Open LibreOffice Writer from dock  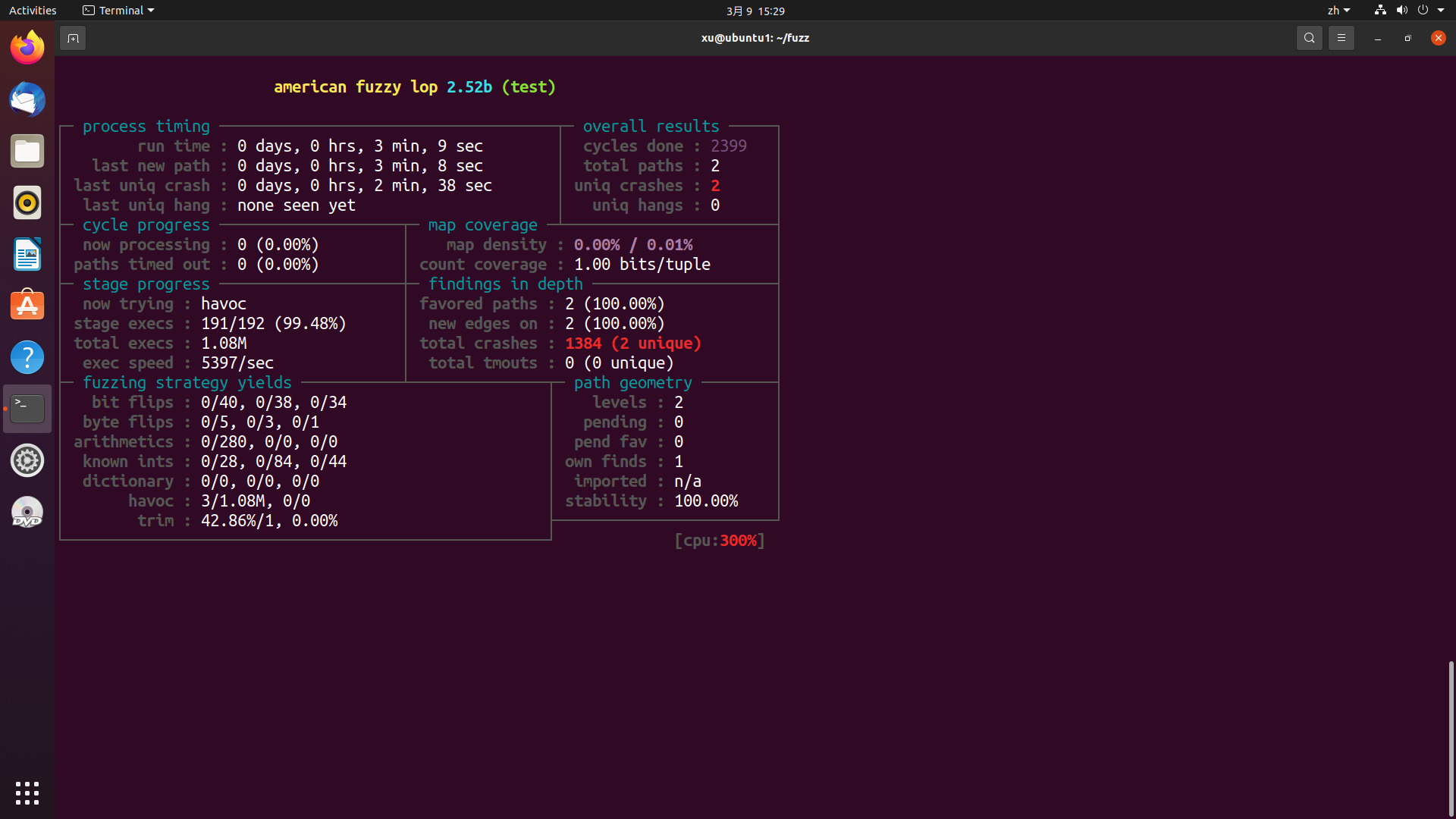[x=27, y=255]
